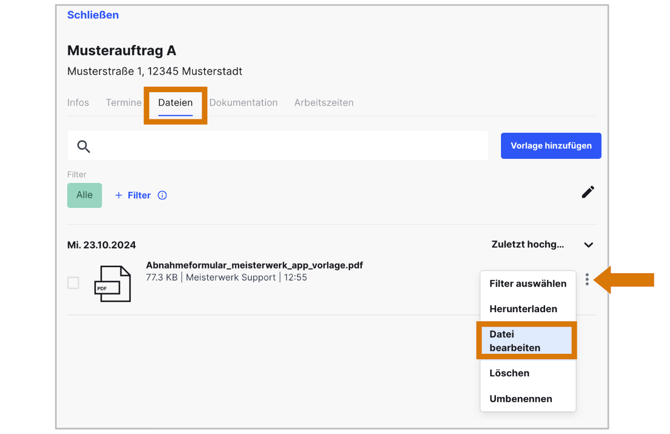Open the filter info icon

(x=162, y=195)
